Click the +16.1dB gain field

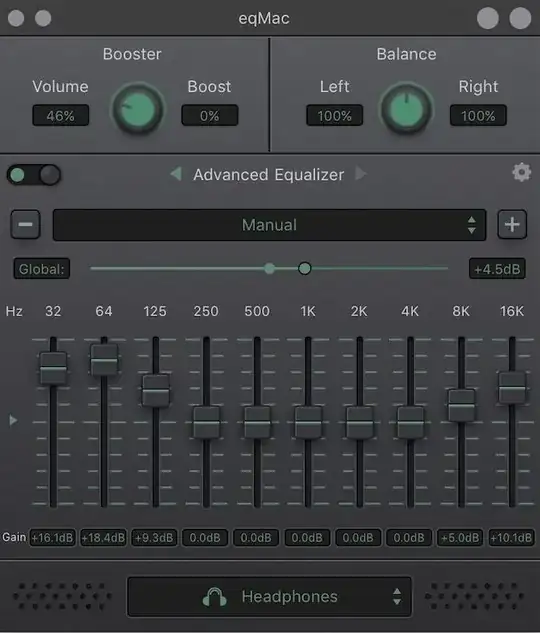coord(52,538)
